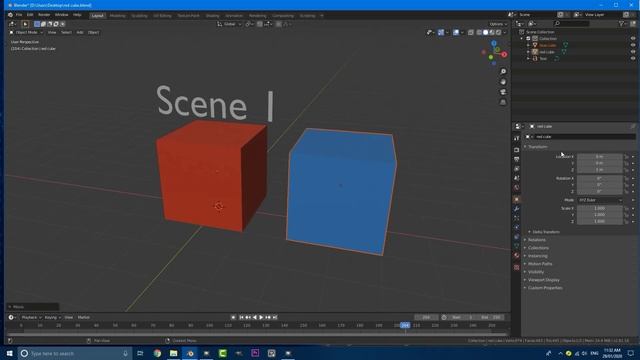640x360 pixels.
Task: Toggle the Scale X lock icon
Action: pos(626,208)
